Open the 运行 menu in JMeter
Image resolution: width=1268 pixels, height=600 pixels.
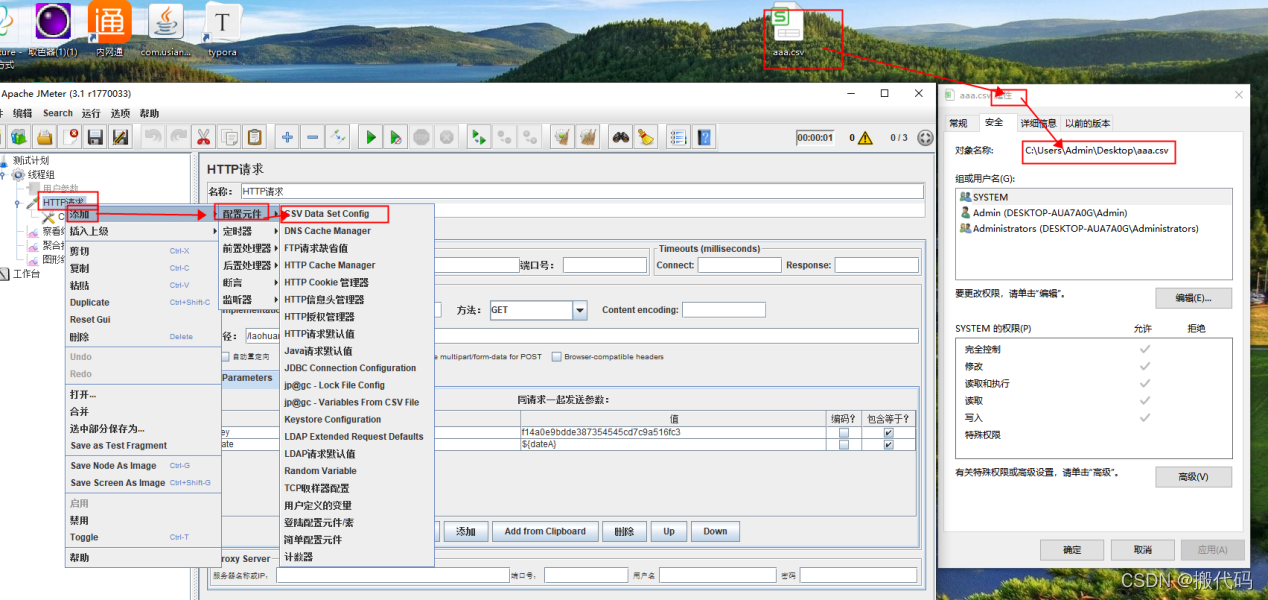click(91, 113)
